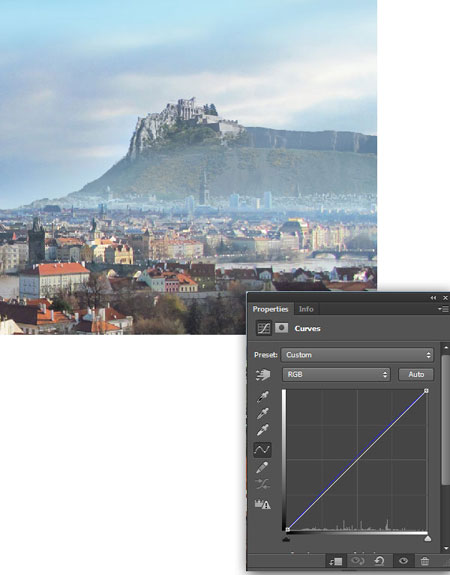The image size is (450, 575).
Task: Click the smooth curve values icon
Action: point(263,484)
